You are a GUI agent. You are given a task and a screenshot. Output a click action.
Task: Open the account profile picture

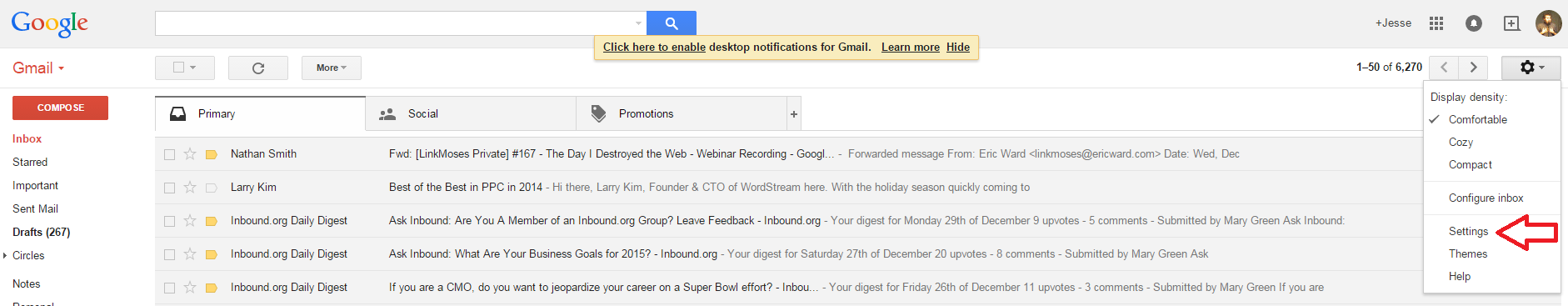point(1549,23)
